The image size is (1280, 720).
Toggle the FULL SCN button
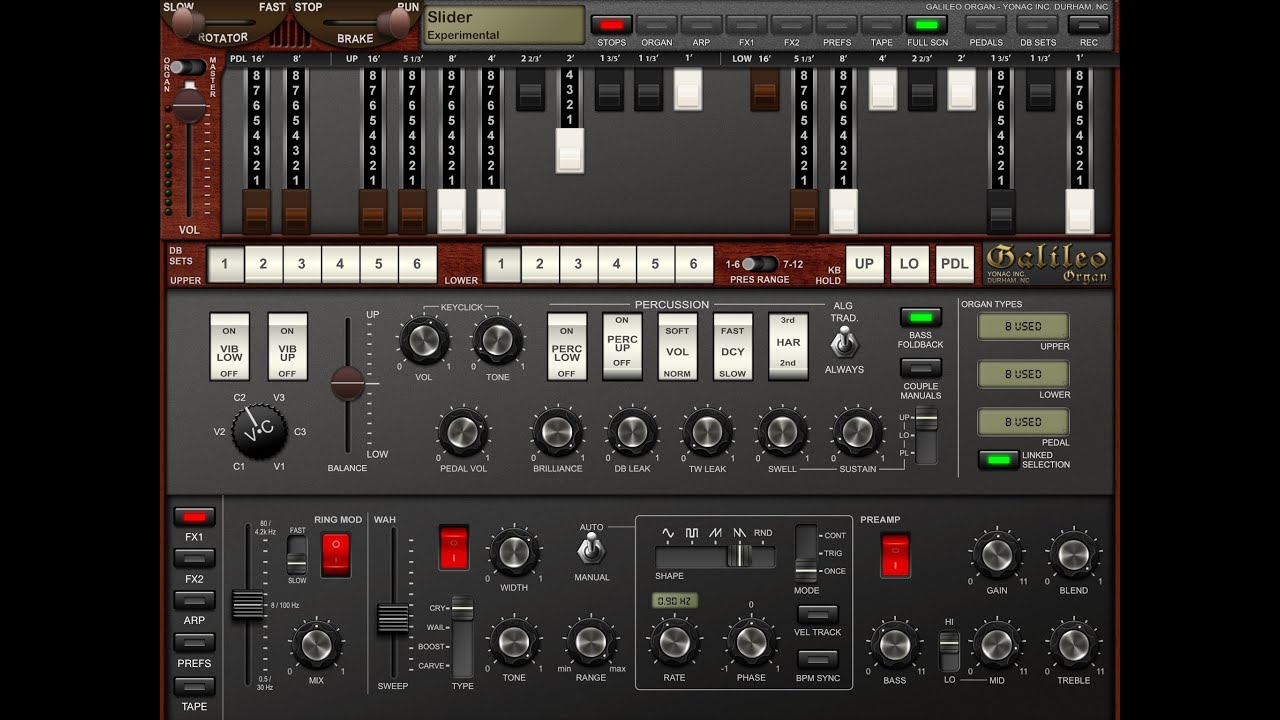click(x=927, y=25)
